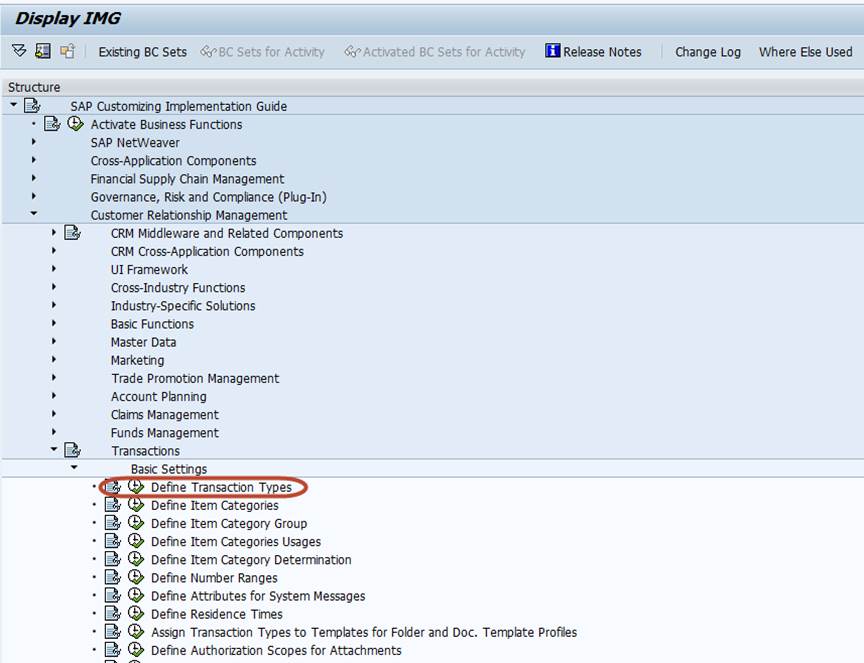Open documentation icon for Transactions

(73, 450)
